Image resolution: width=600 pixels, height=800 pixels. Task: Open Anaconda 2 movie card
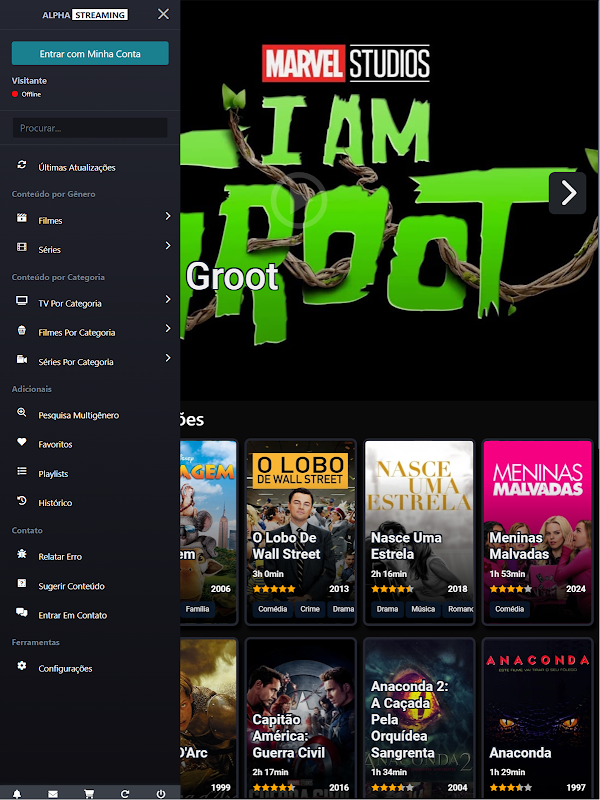(x=419, y=718)
